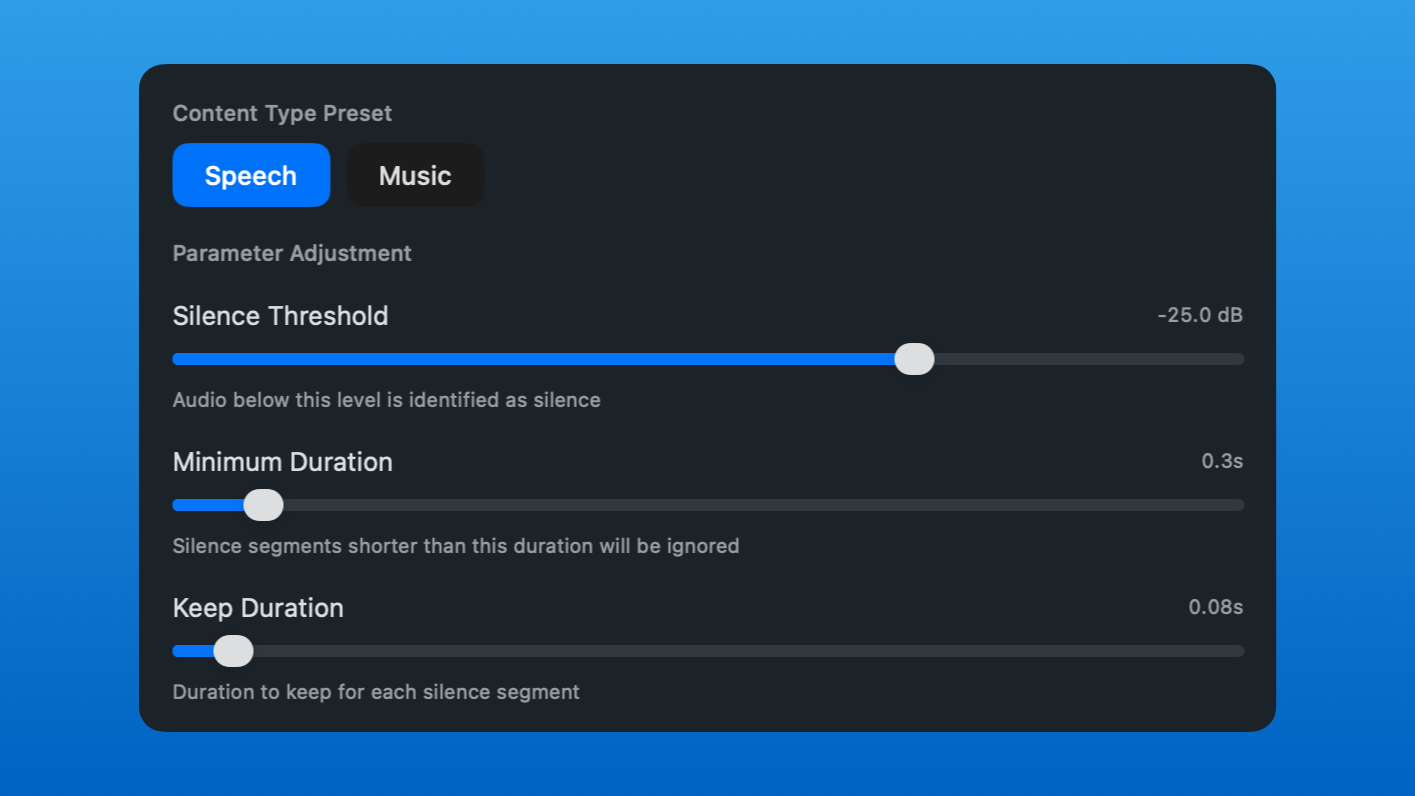The width and height of the screenshot is (1415, 796).
Task: Click the Keep Duration label
Action: coord(257,608)
